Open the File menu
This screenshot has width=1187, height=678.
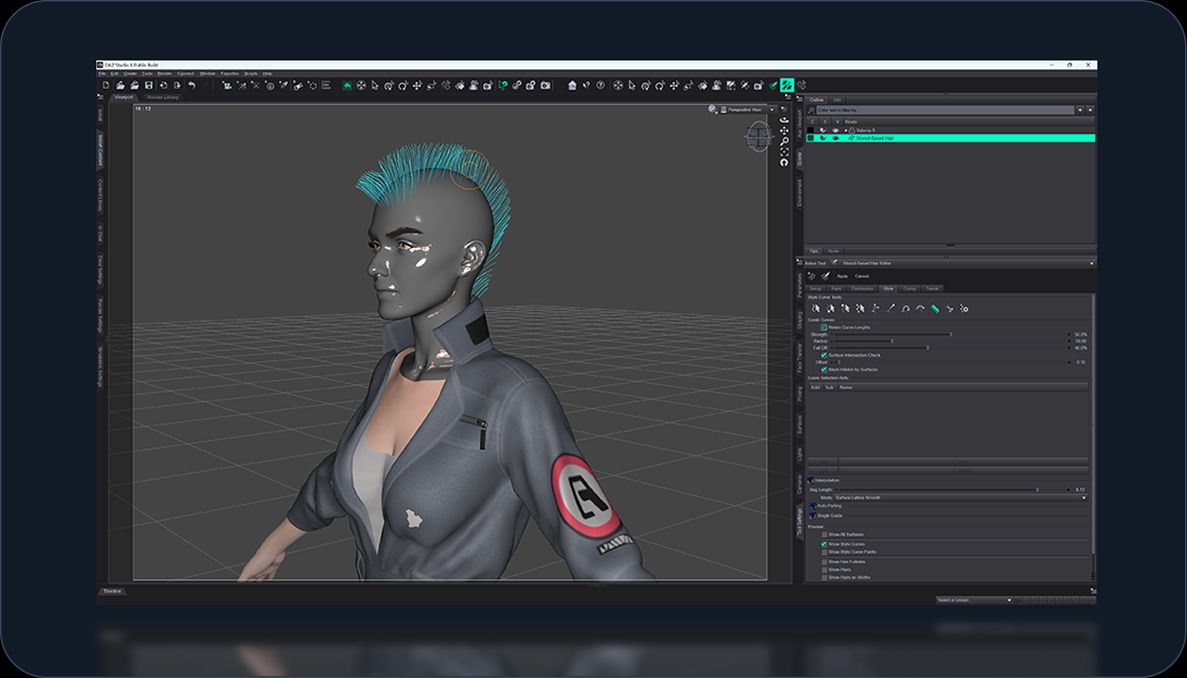point(102,73)
